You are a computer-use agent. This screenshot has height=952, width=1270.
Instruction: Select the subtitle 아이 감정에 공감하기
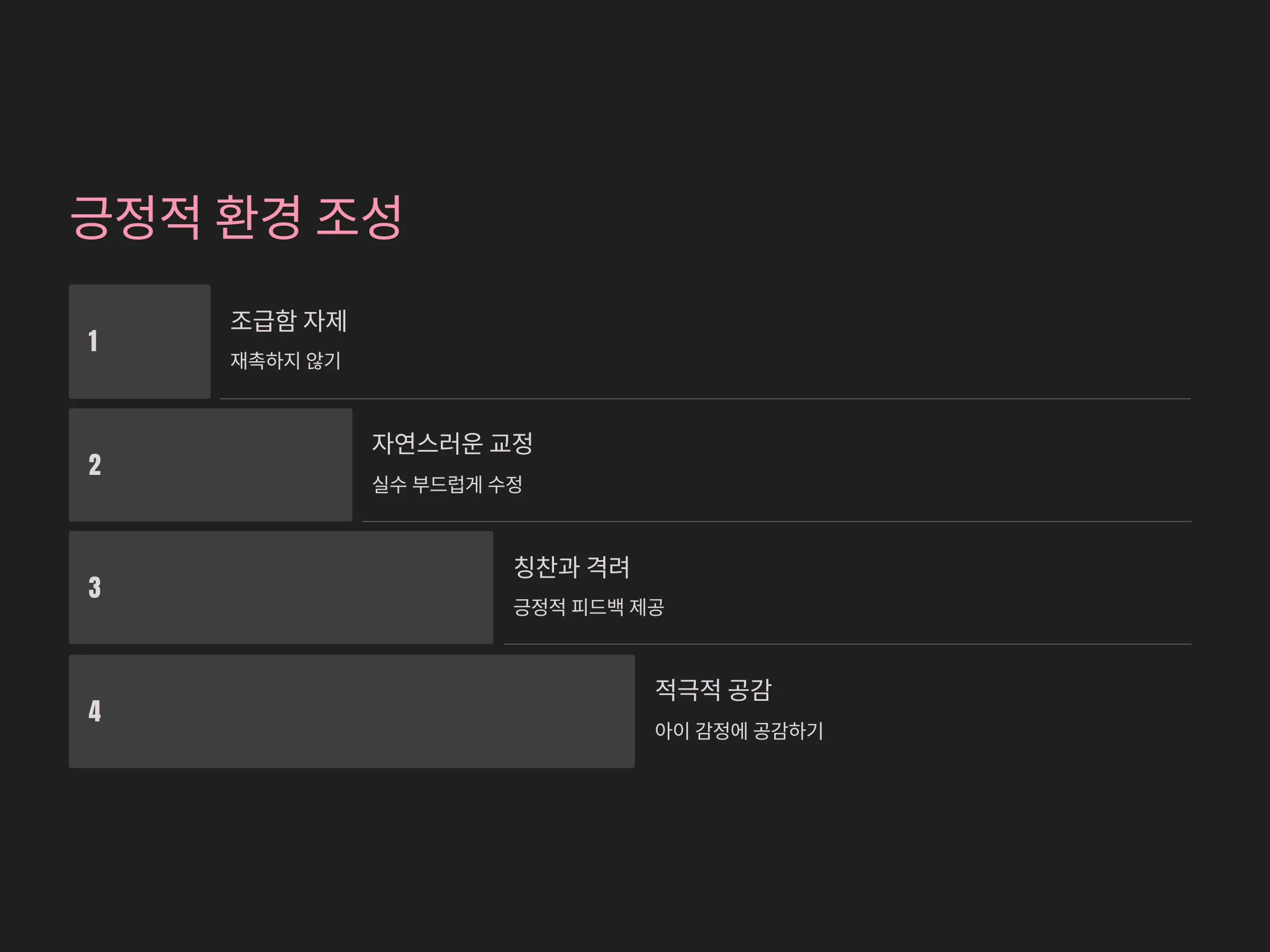[x=739, y=730]
